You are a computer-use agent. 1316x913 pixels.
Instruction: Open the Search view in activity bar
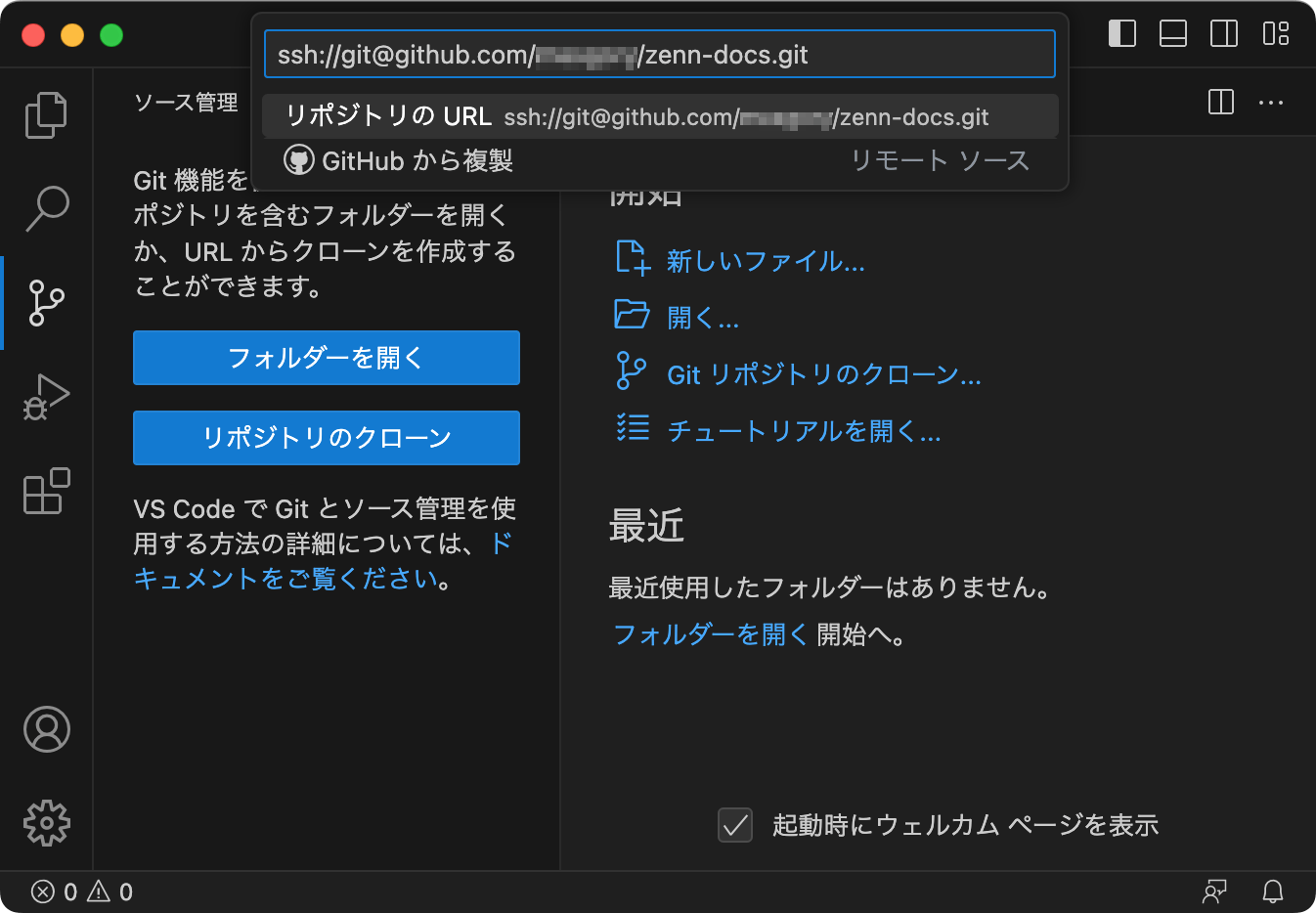(x=46, y=208)
